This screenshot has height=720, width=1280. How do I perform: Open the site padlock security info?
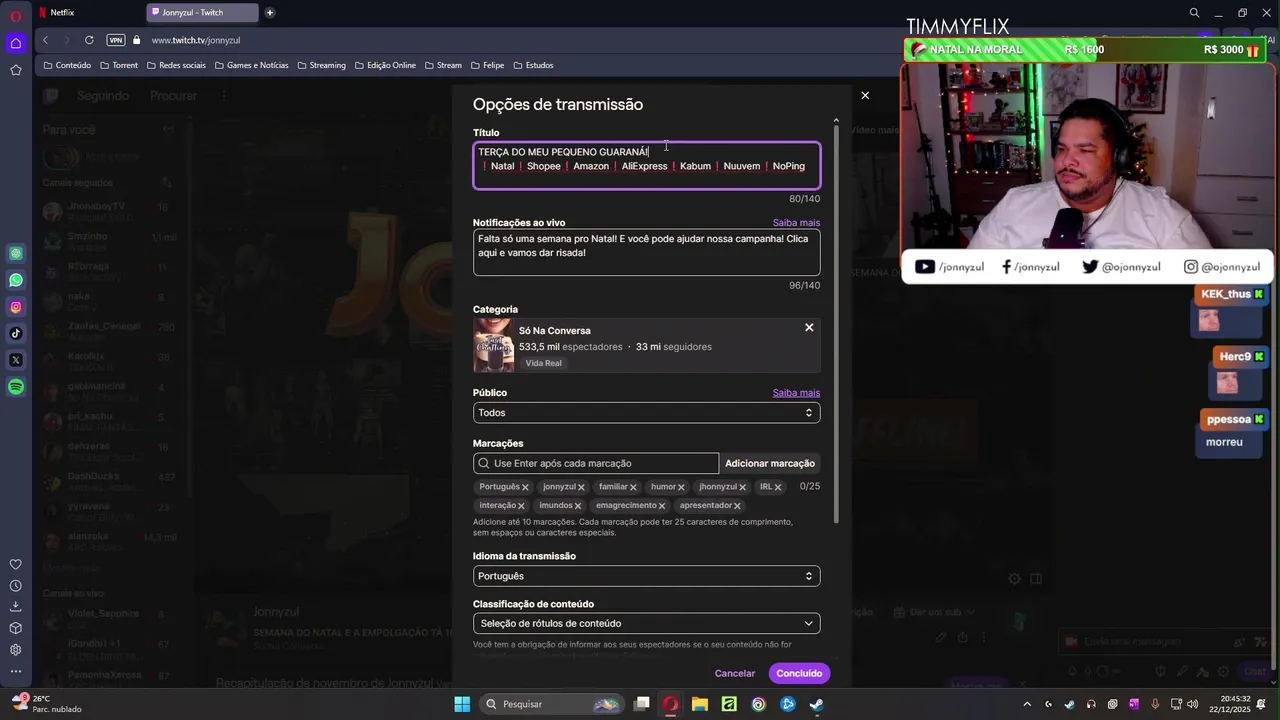point(137,40)
